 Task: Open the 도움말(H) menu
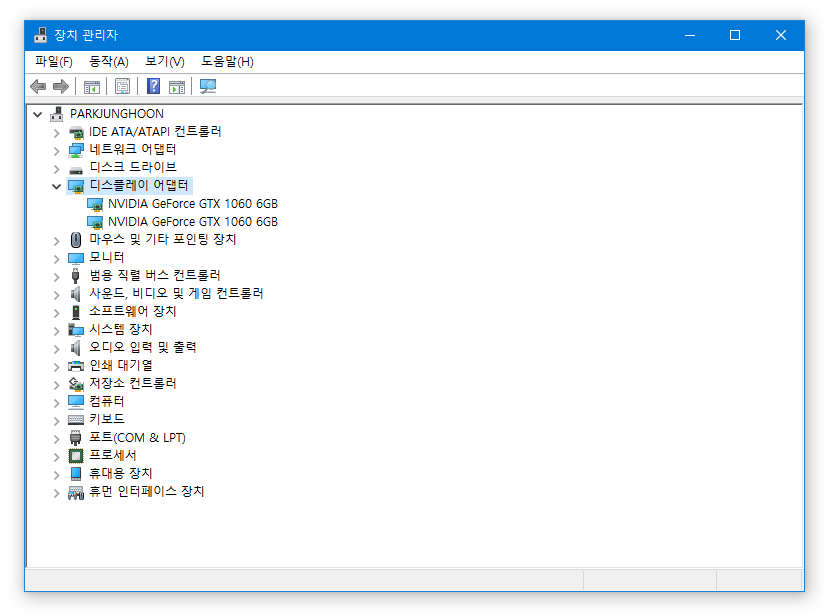pyautogui.click(x=227, y=62)
